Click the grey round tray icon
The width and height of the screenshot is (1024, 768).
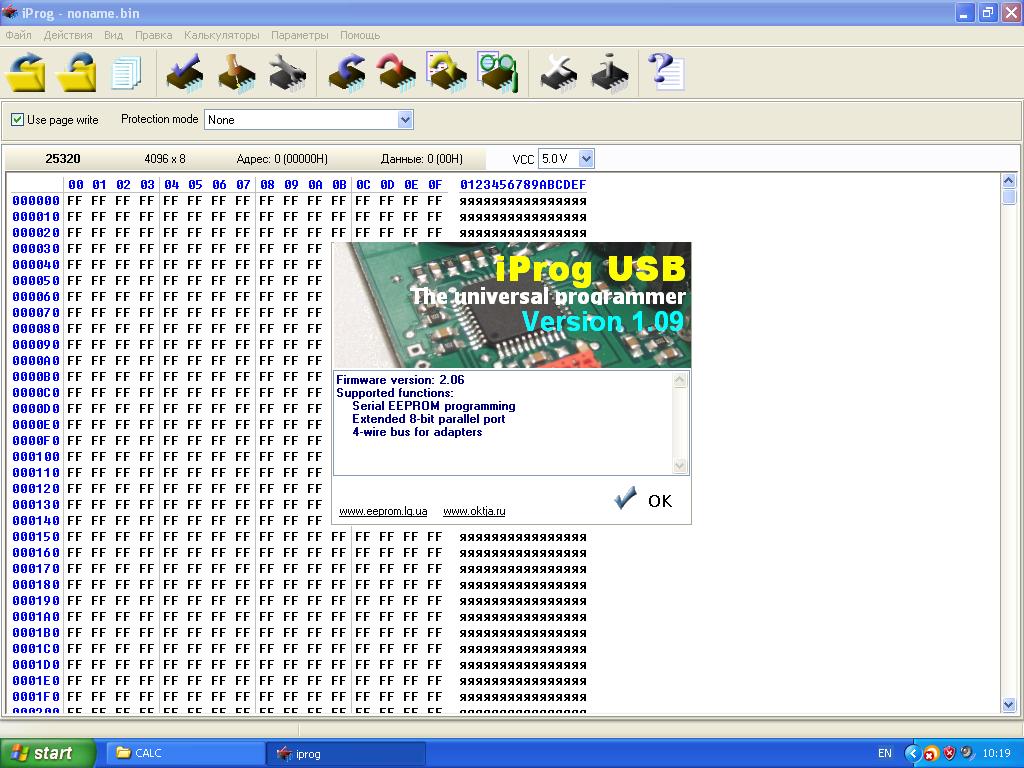[x=967, y=754]
